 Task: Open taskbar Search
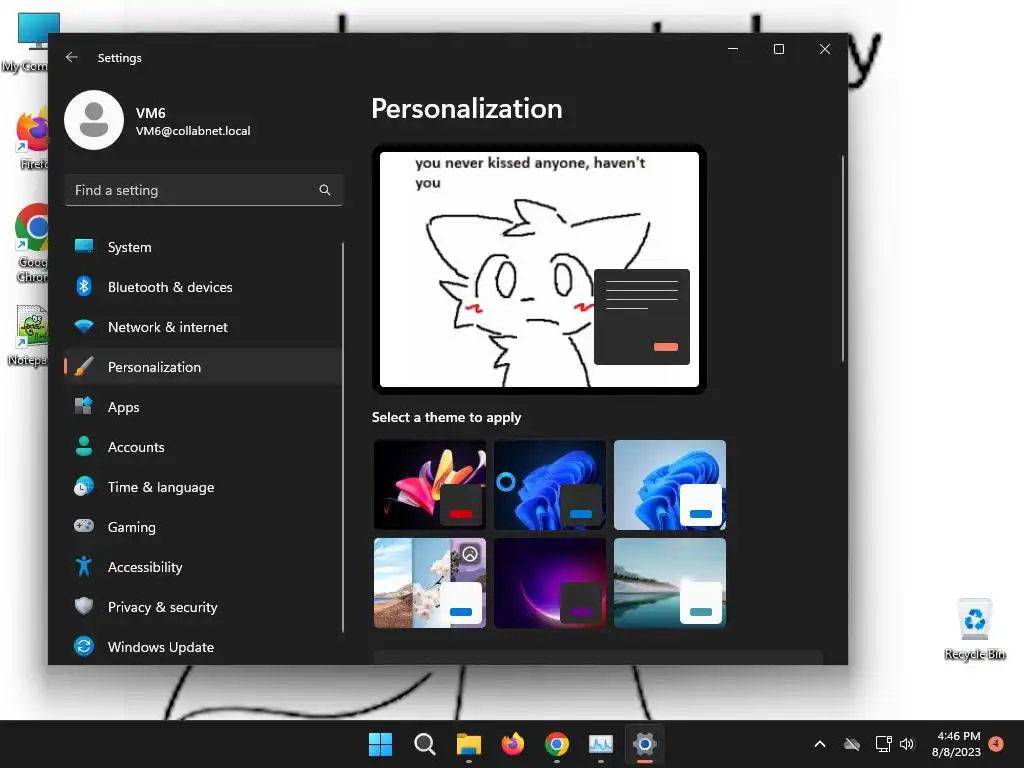(x=424, y=744)
